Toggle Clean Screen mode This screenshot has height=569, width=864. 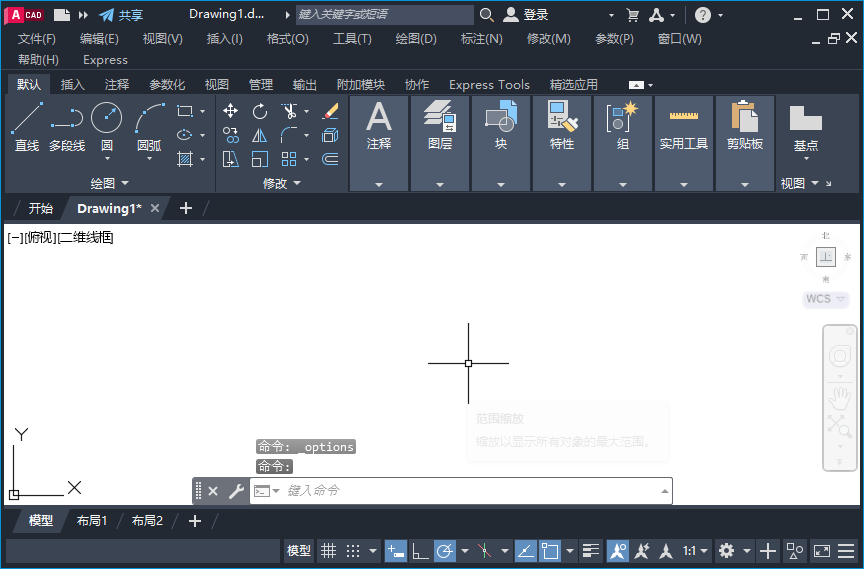[822, 550]
